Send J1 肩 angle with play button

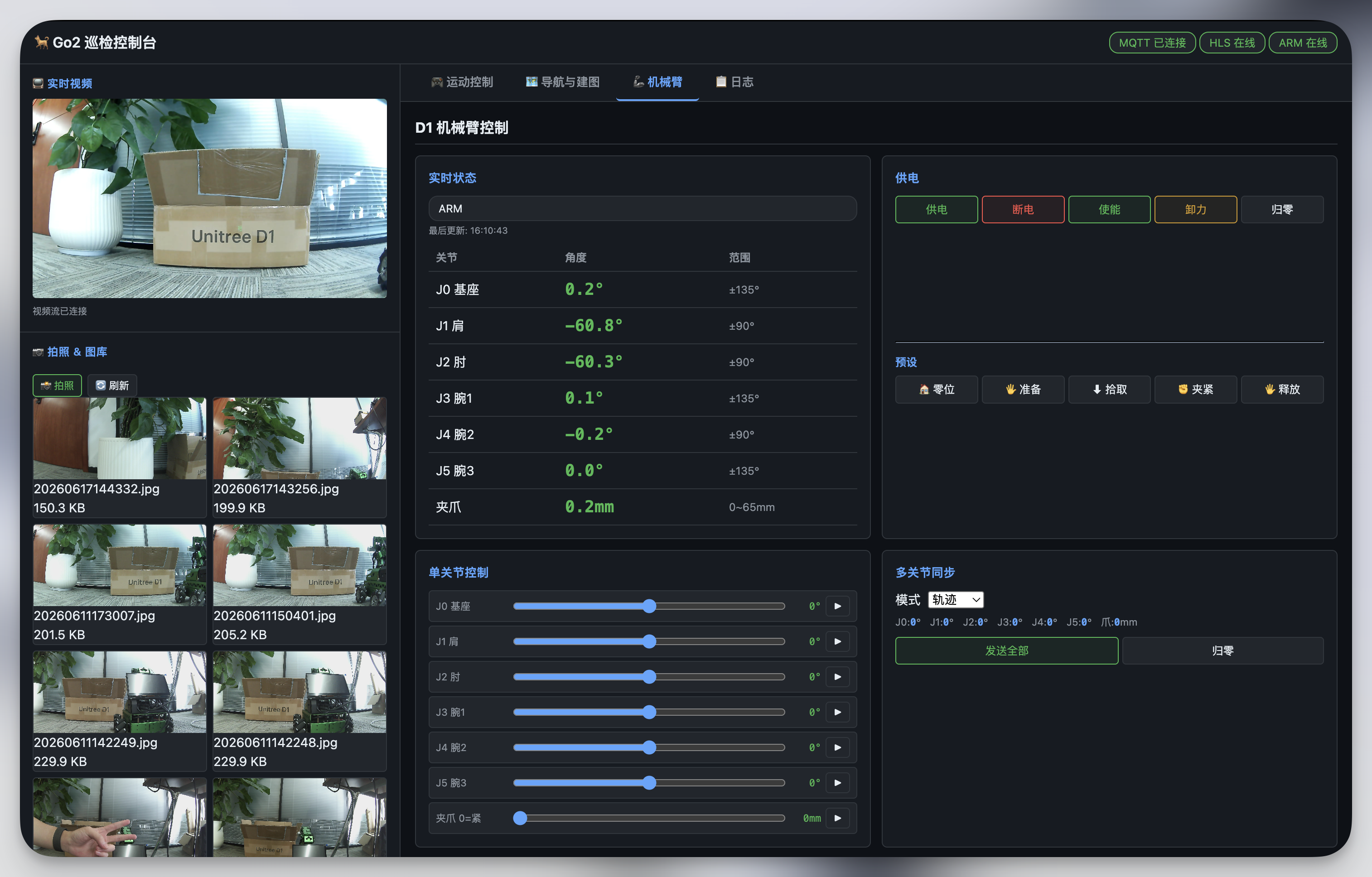tap(837, 641)
